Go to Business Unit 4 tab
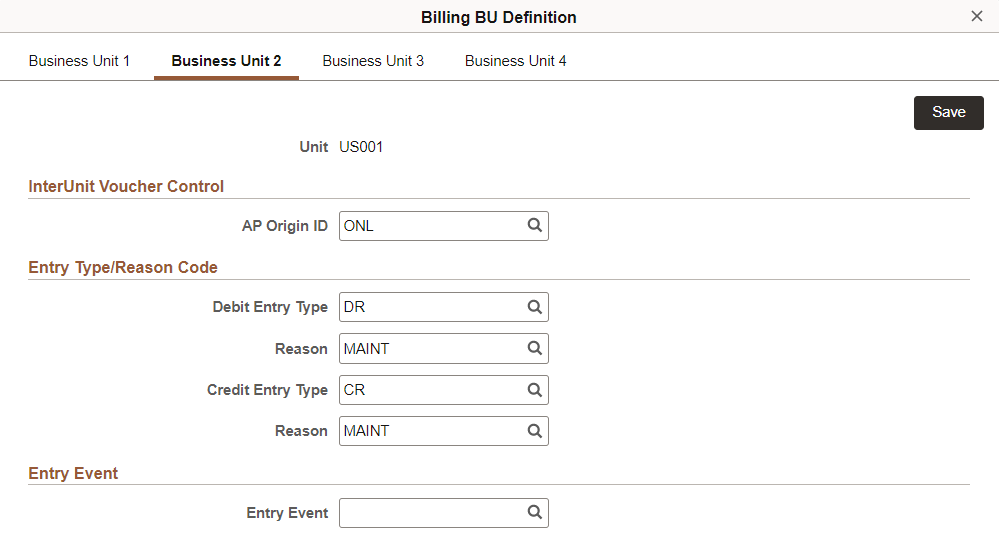 pos(515,61)
